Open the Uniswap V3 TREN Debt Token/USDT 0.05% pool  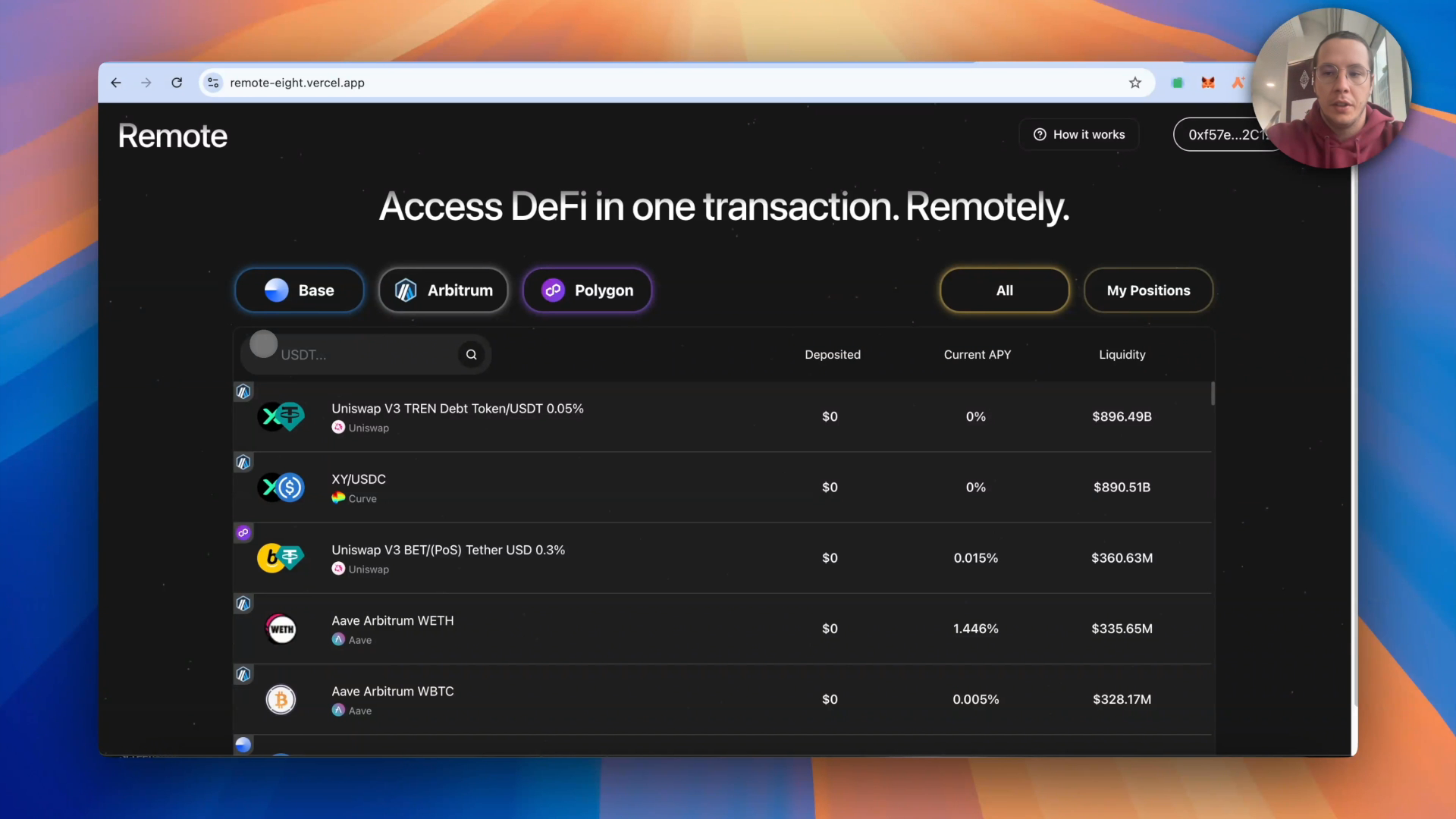723,416
